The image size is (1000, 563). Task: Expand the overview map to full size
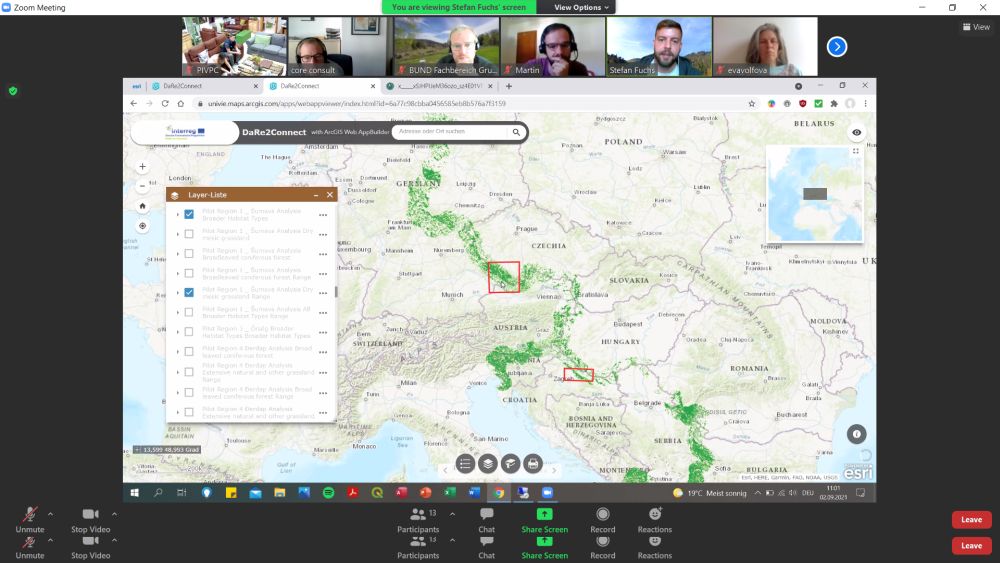point(856,151)
